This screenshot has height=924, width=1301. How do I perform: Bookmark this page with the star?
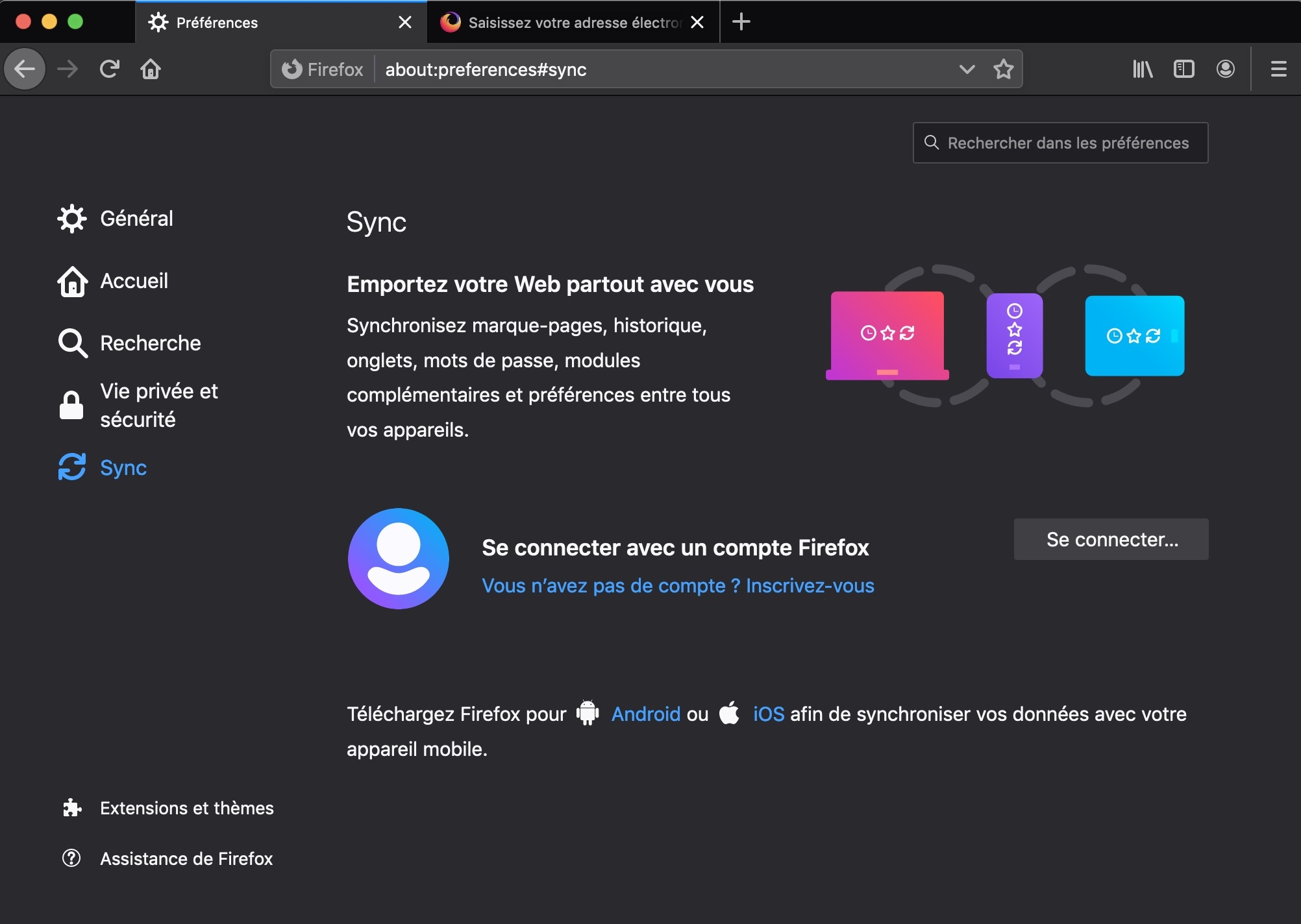1003,69
